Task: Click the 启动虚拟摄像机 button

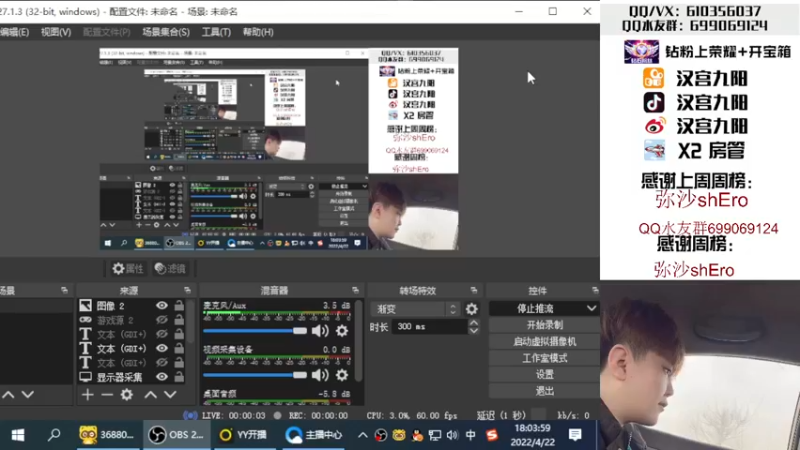Action: pyautogui.click(x=544, y=341)
